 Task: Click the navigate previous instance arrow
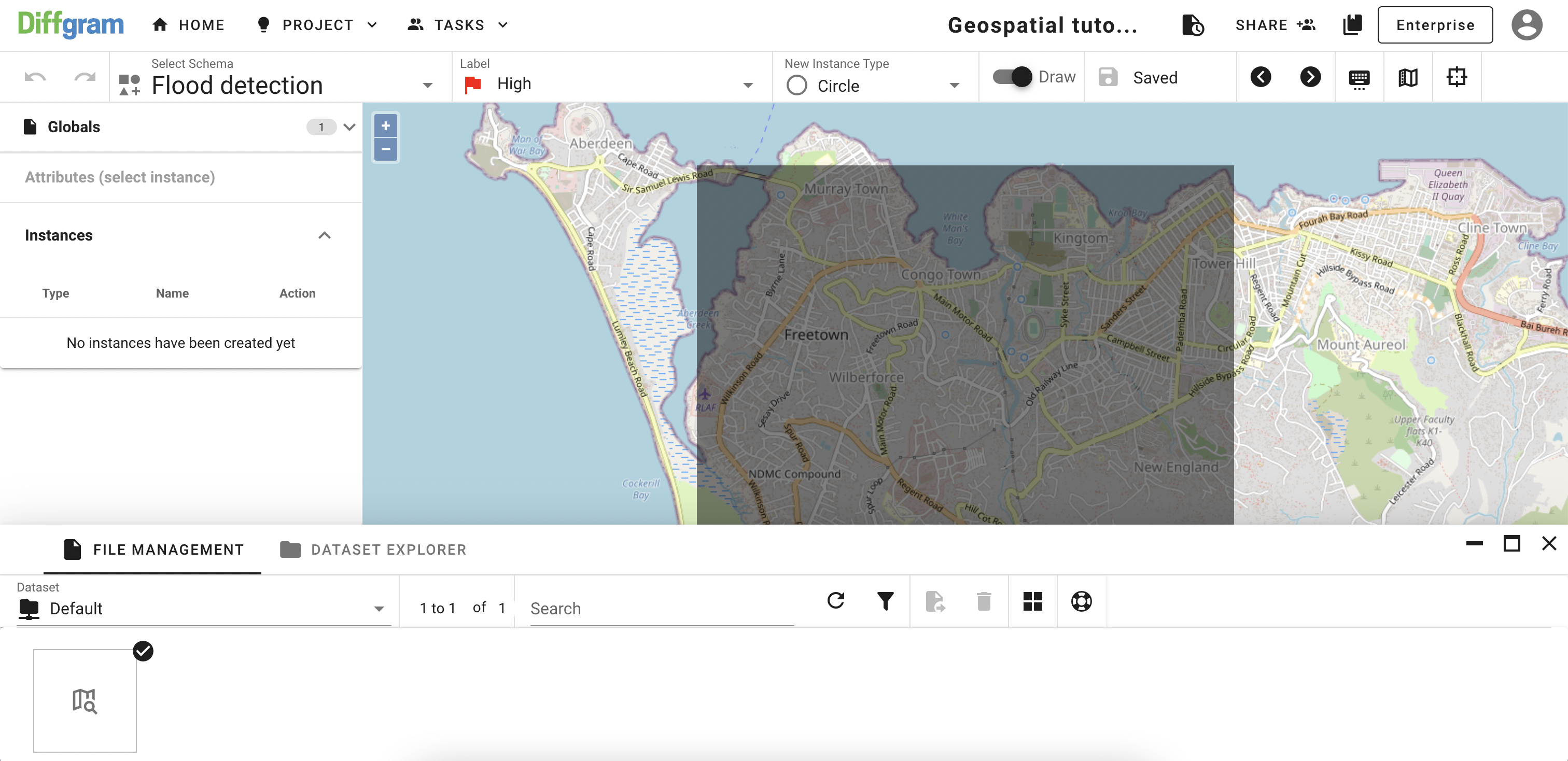(x=1262, y=77)
